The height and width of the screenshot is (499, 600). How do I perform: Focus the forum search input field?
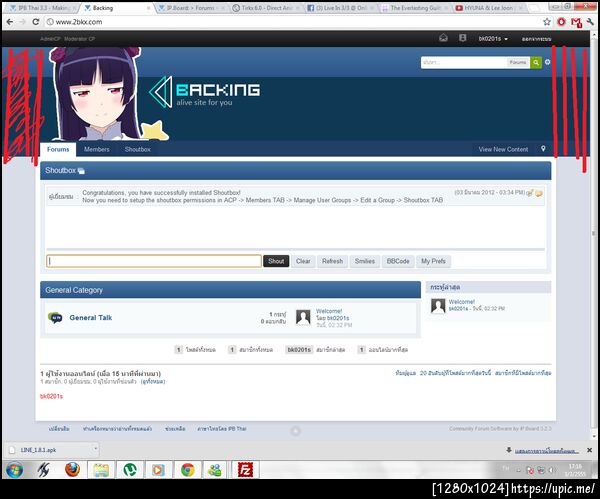[464, 62]
